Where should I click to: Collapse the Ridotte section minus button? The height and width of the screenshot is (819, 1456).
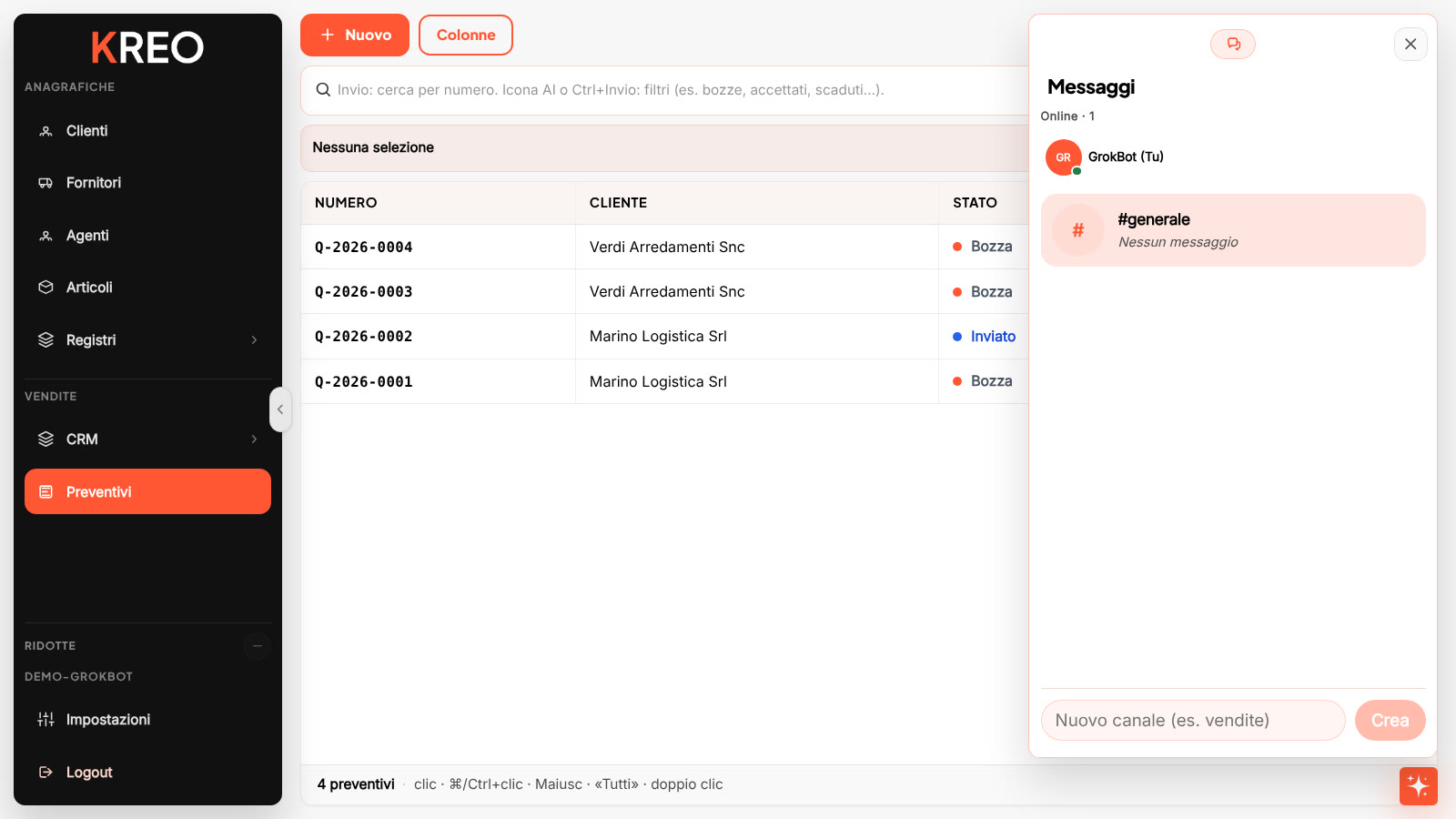coord(258,646)
